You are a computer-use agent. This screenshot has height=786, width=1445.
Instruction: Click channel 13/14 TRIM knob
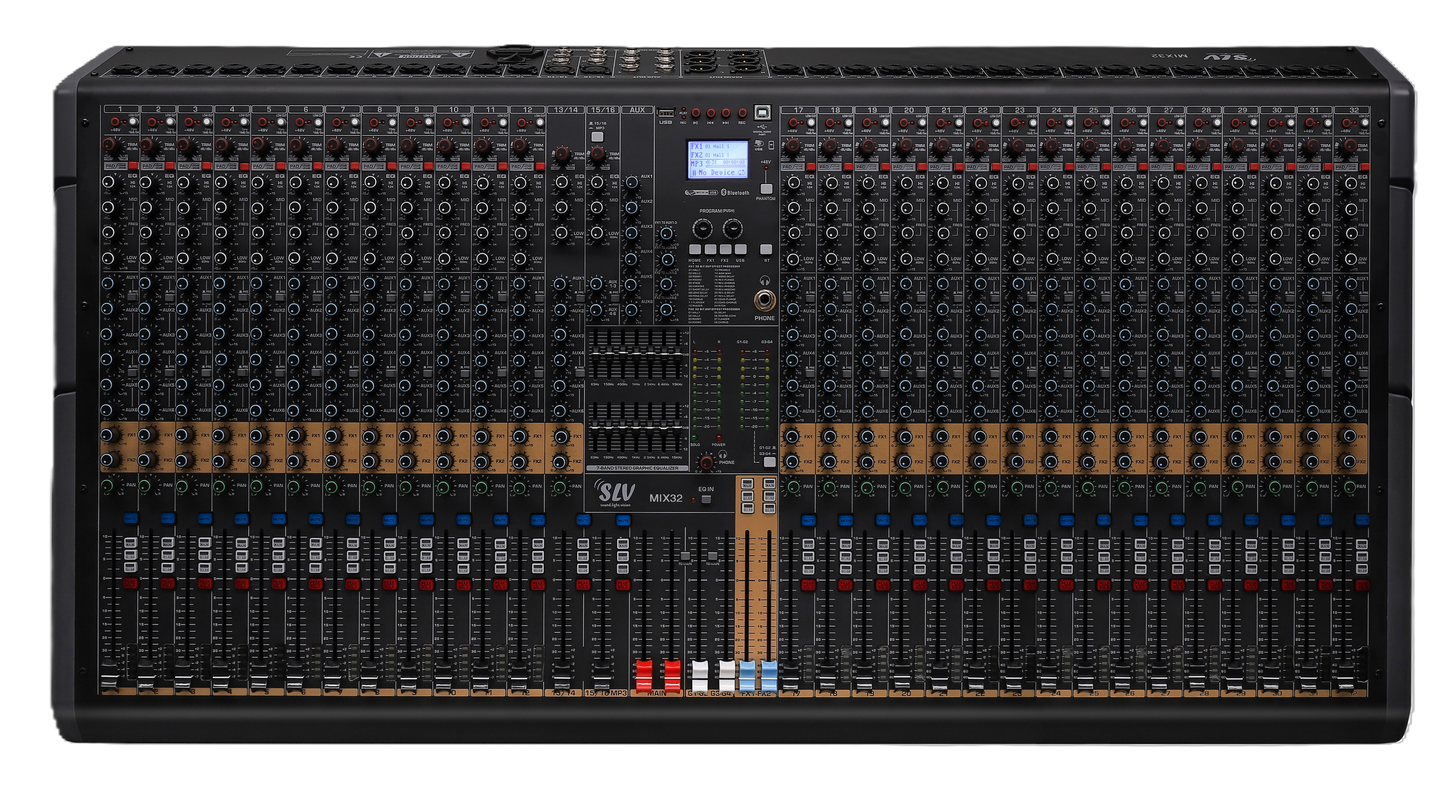pos(562,155)
